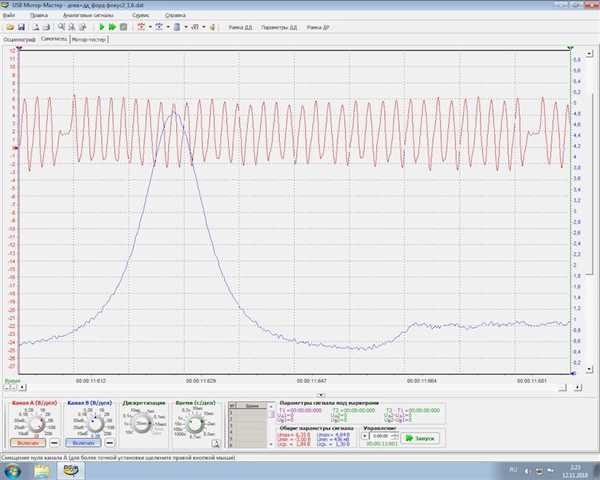Click up arrow of the vertical chart scrollbar
Image resolution: width=600 pixels, height=480 pixels.
coord(589,53)
